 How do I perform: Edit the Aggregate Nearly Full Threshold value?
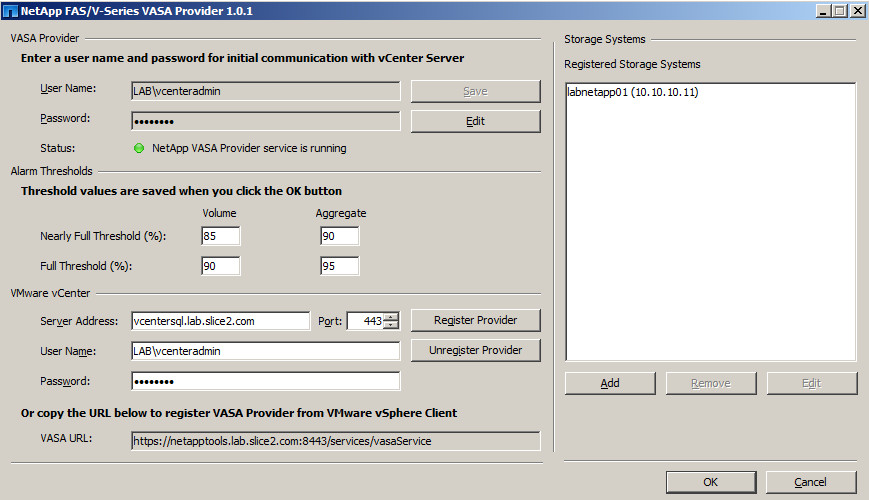click(339, 236)
